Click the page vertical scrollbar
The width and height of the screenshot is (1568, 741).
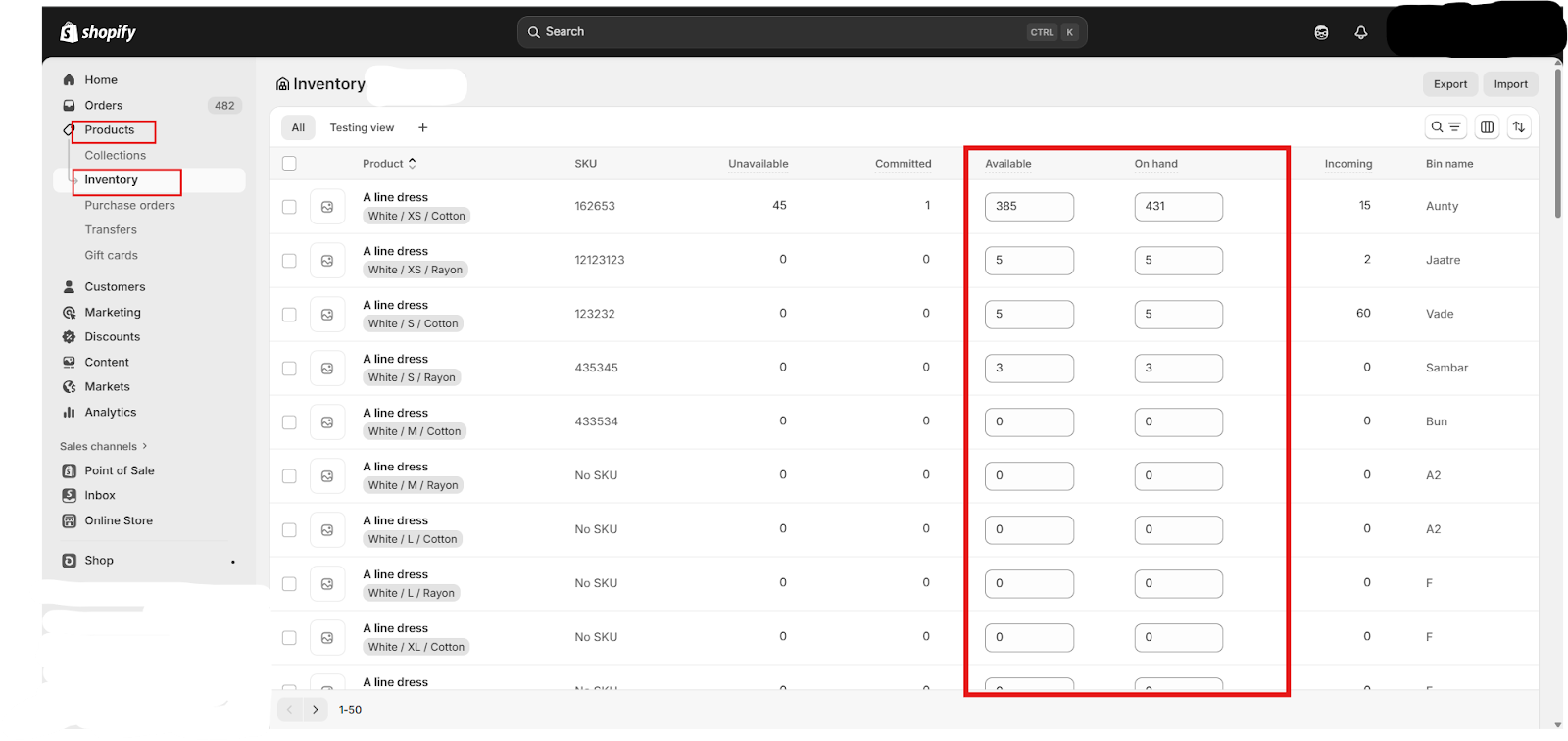[x=1558, y=142]
